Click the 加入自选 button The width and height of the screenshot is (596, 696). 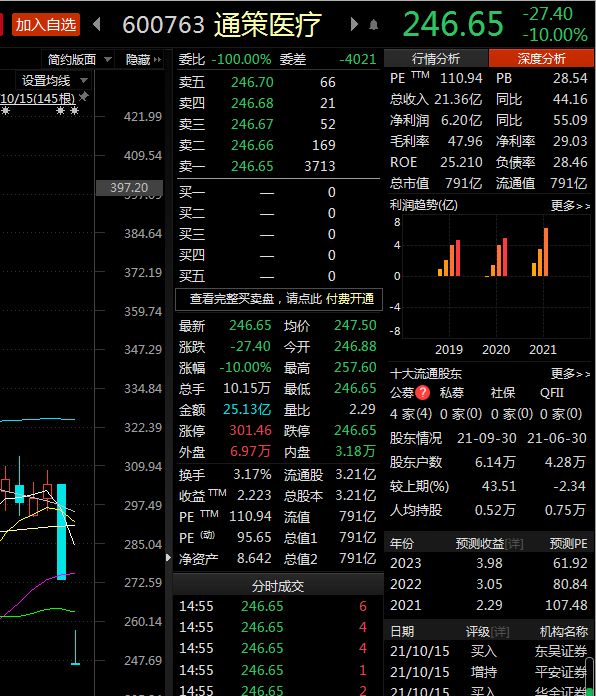tap(46, 24)
